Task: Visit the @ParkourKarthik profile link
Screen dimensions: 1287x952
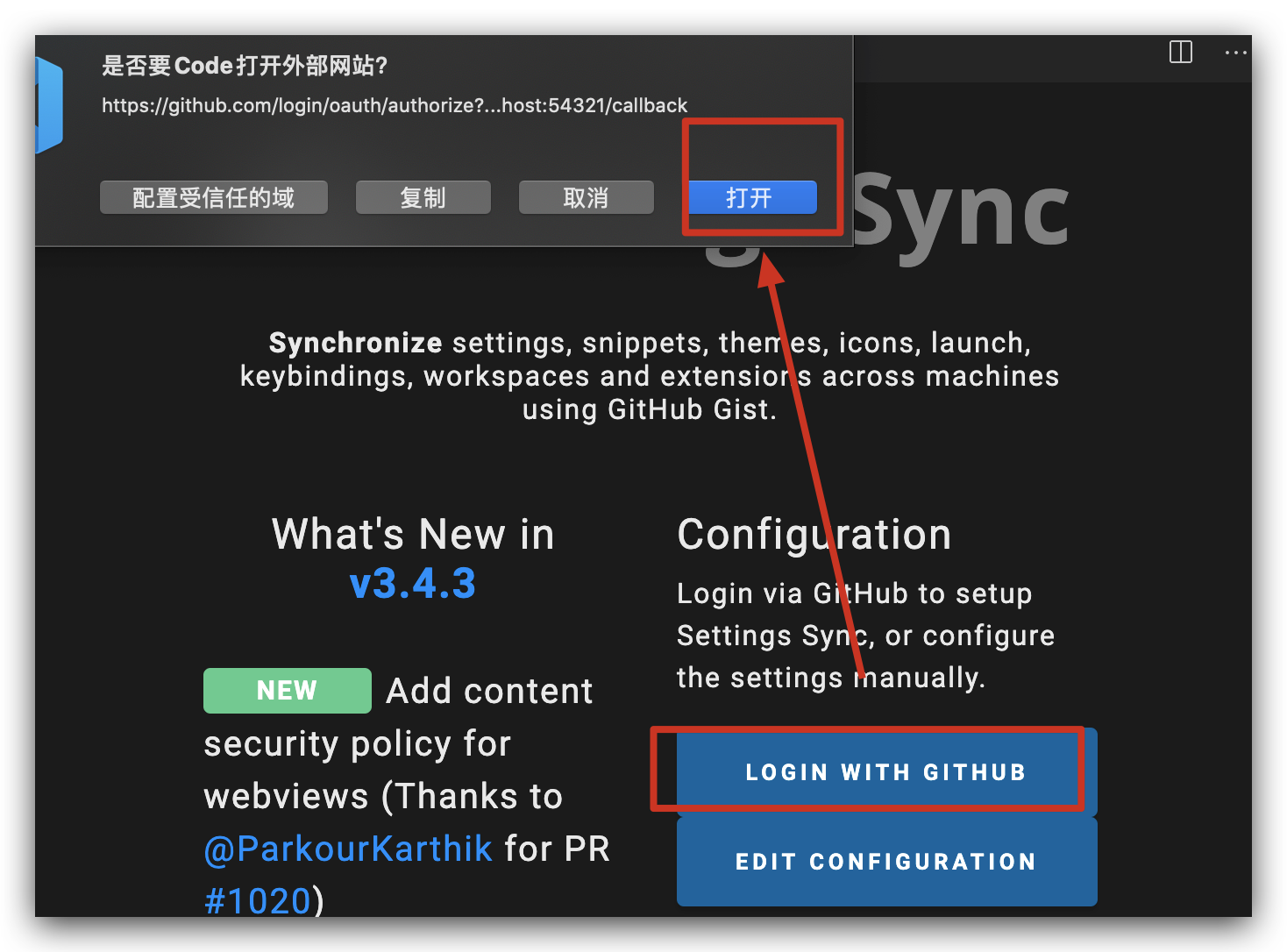Action: click(347, 849)
